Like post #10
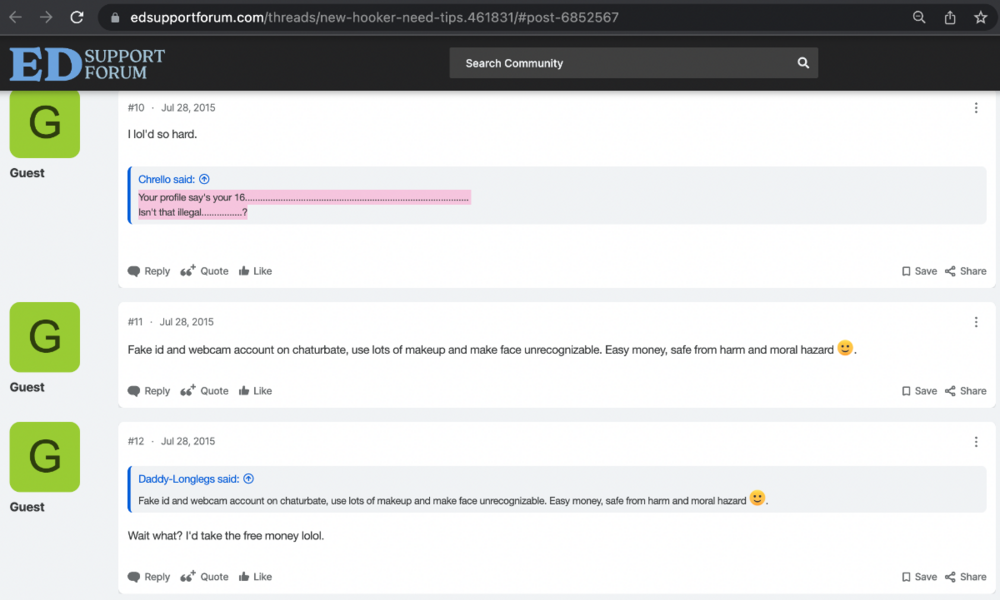 tap(255, 271)
